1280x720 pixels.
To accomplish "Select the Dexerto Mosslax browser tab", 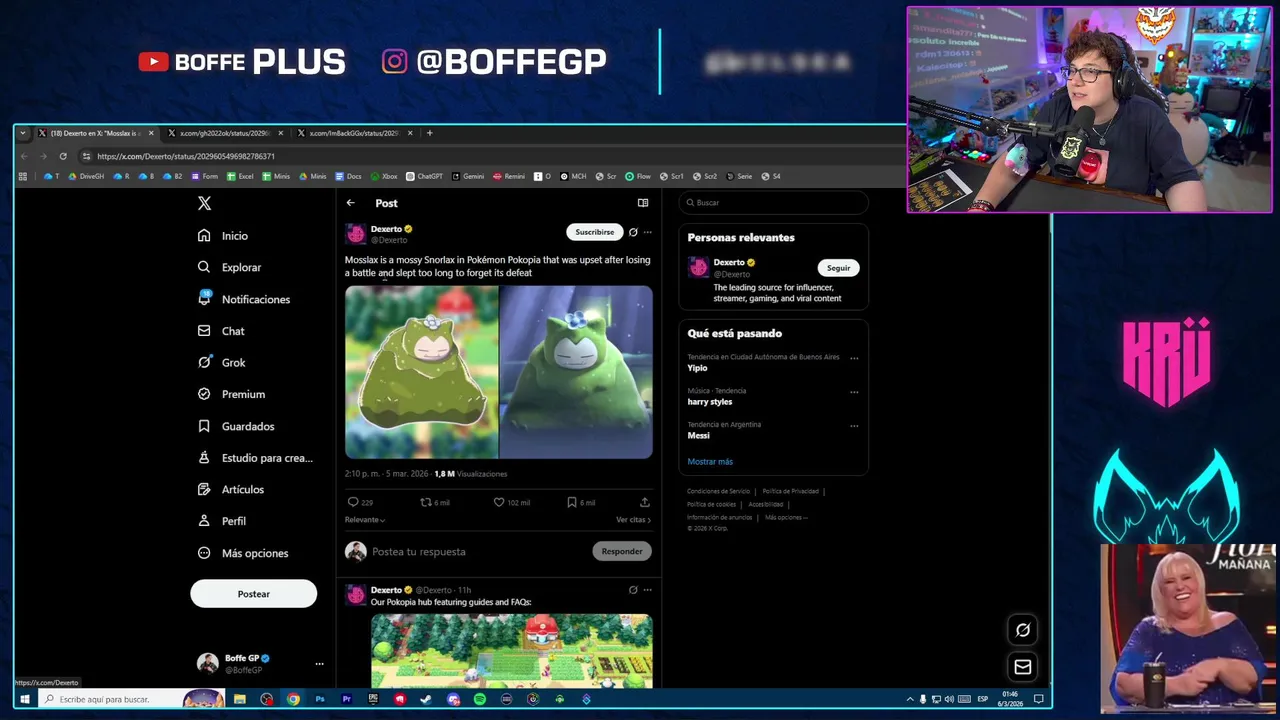I will click(94, 133).
